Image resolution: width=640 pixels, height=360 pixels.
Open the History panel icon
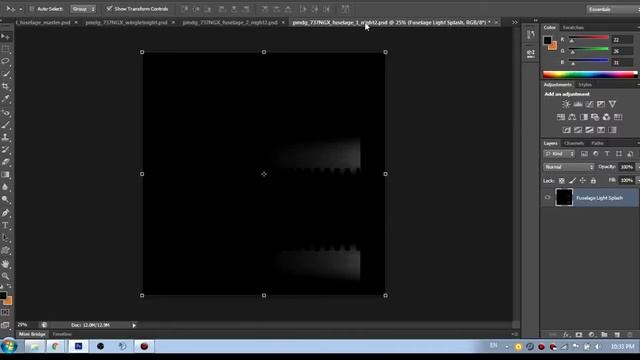pyautogui.click(x=531, y=35)
